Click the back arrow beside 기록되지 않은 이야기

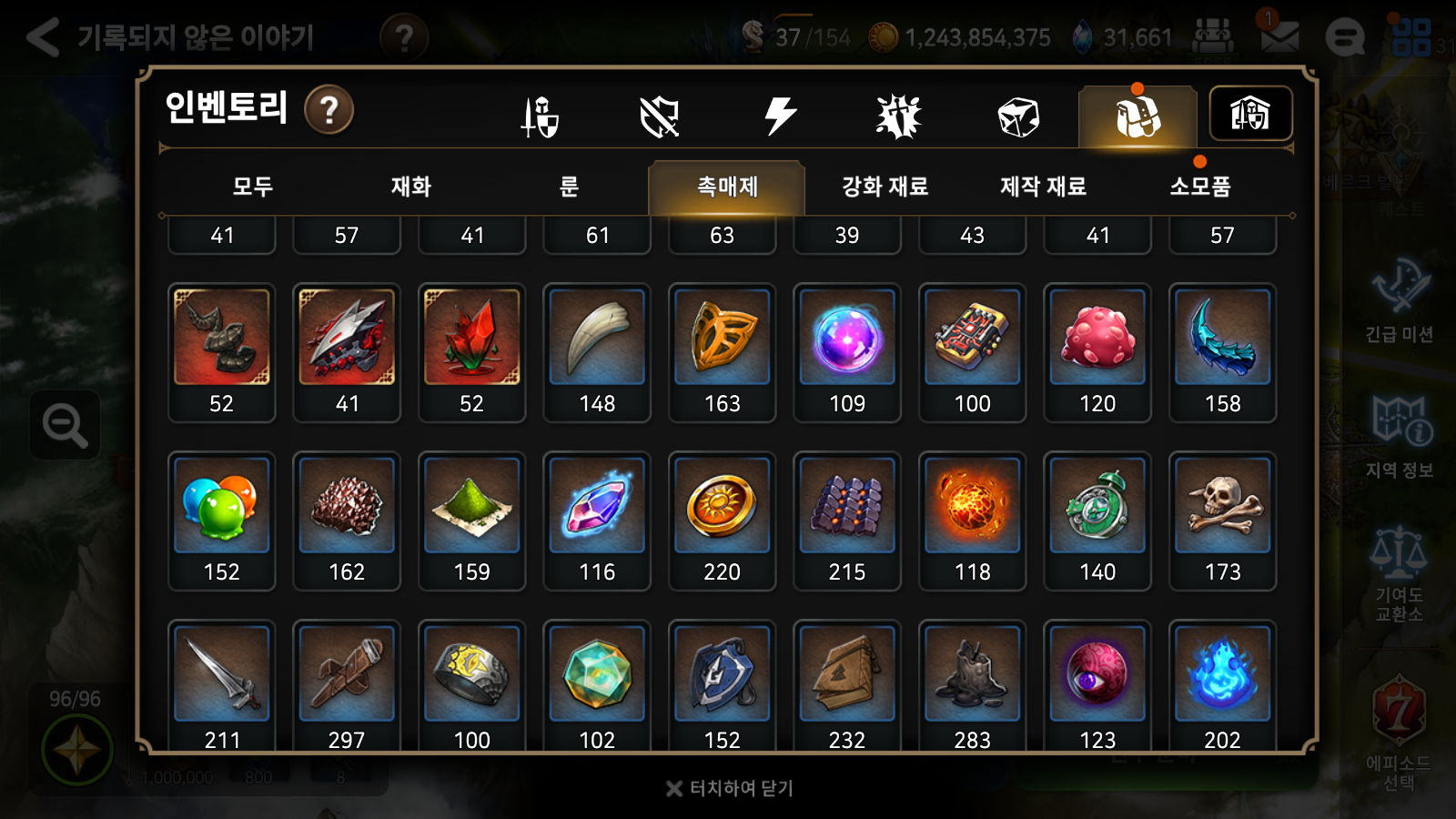click(43, 37)
